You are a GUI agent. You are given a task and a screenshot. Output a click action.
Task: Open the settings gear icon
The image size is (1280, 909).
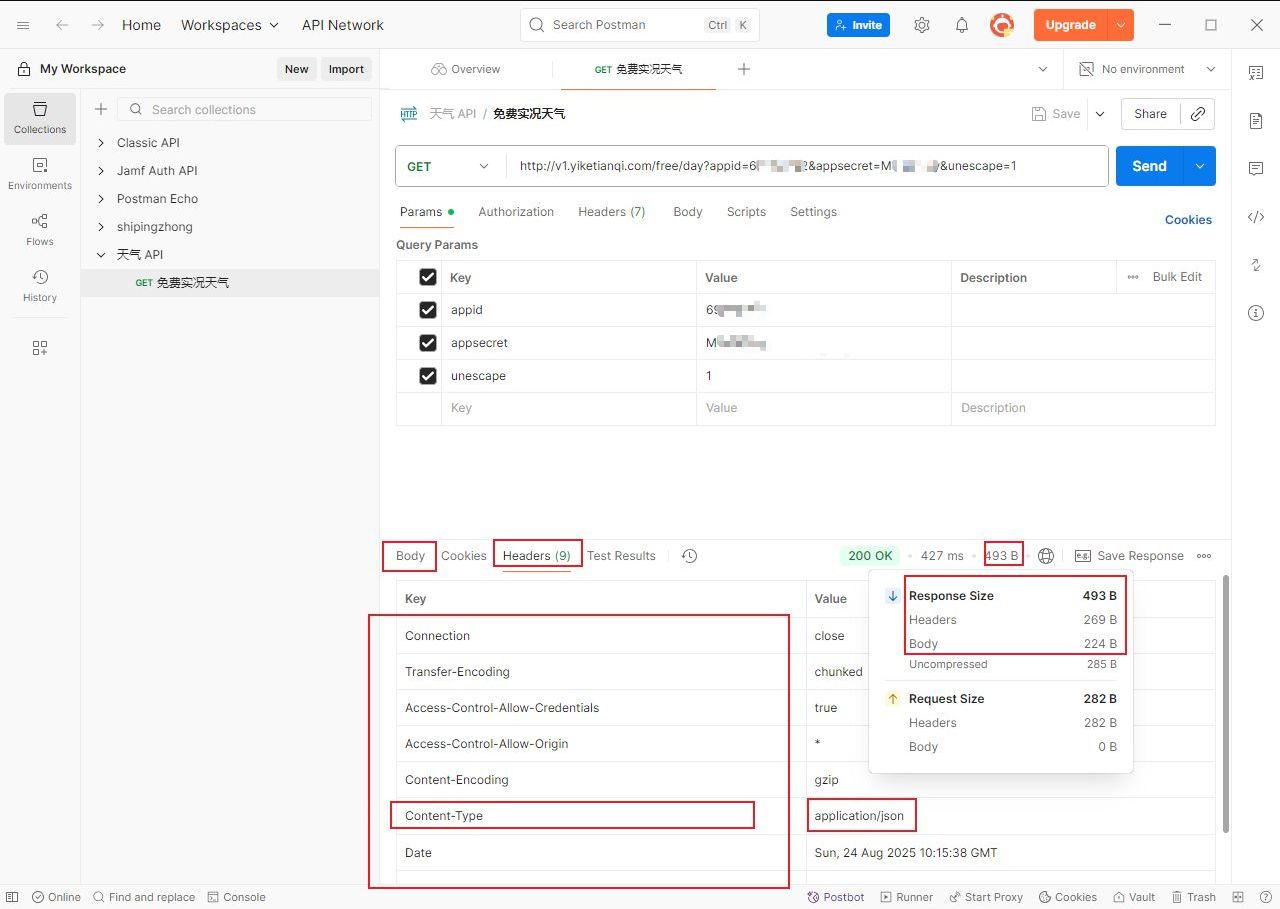(921, 25)
